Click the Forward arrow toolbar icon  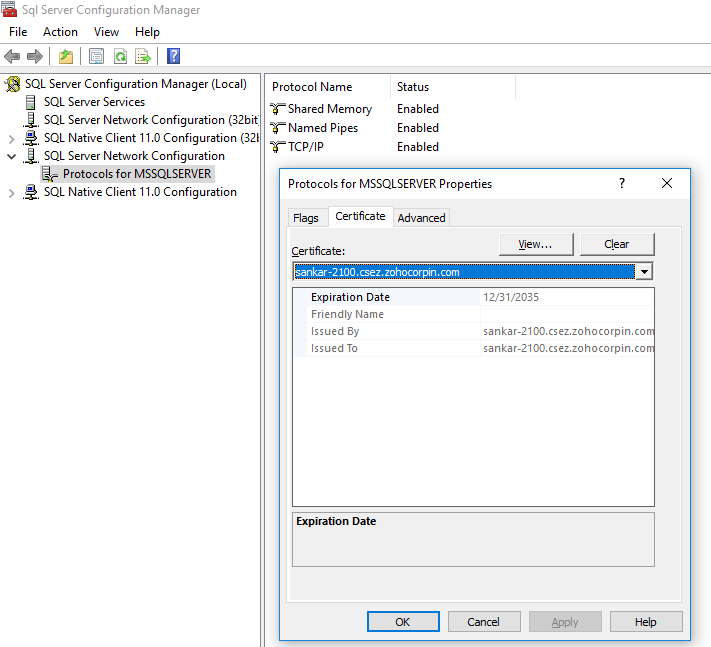[x=35, y=57]
